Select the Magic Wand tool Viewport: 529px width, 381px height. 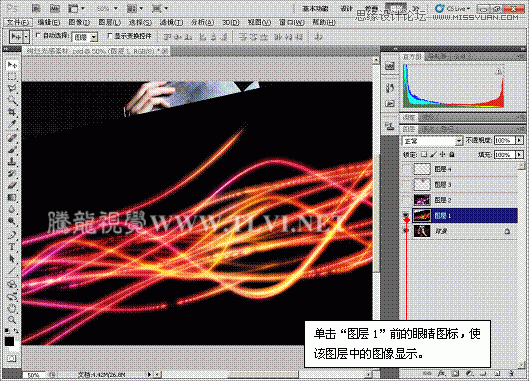point(12,100)
